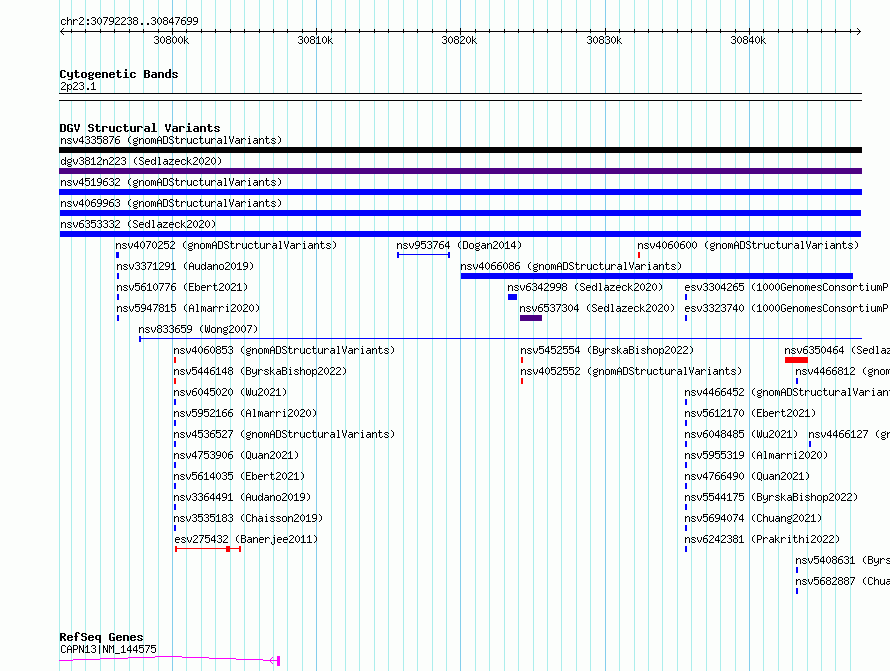
Task: Click the nsv6353332 (Sedlazeck2020) label
Action: [138, 224]
